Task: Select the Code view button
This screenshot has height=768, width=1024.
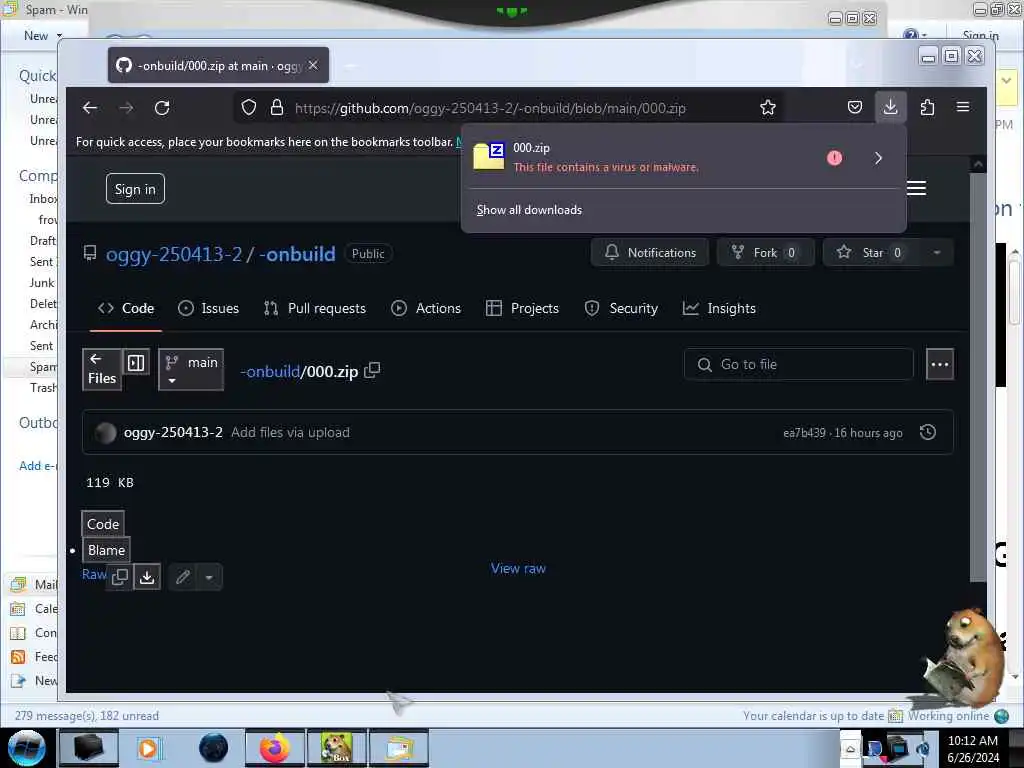Action: (103, 524)
